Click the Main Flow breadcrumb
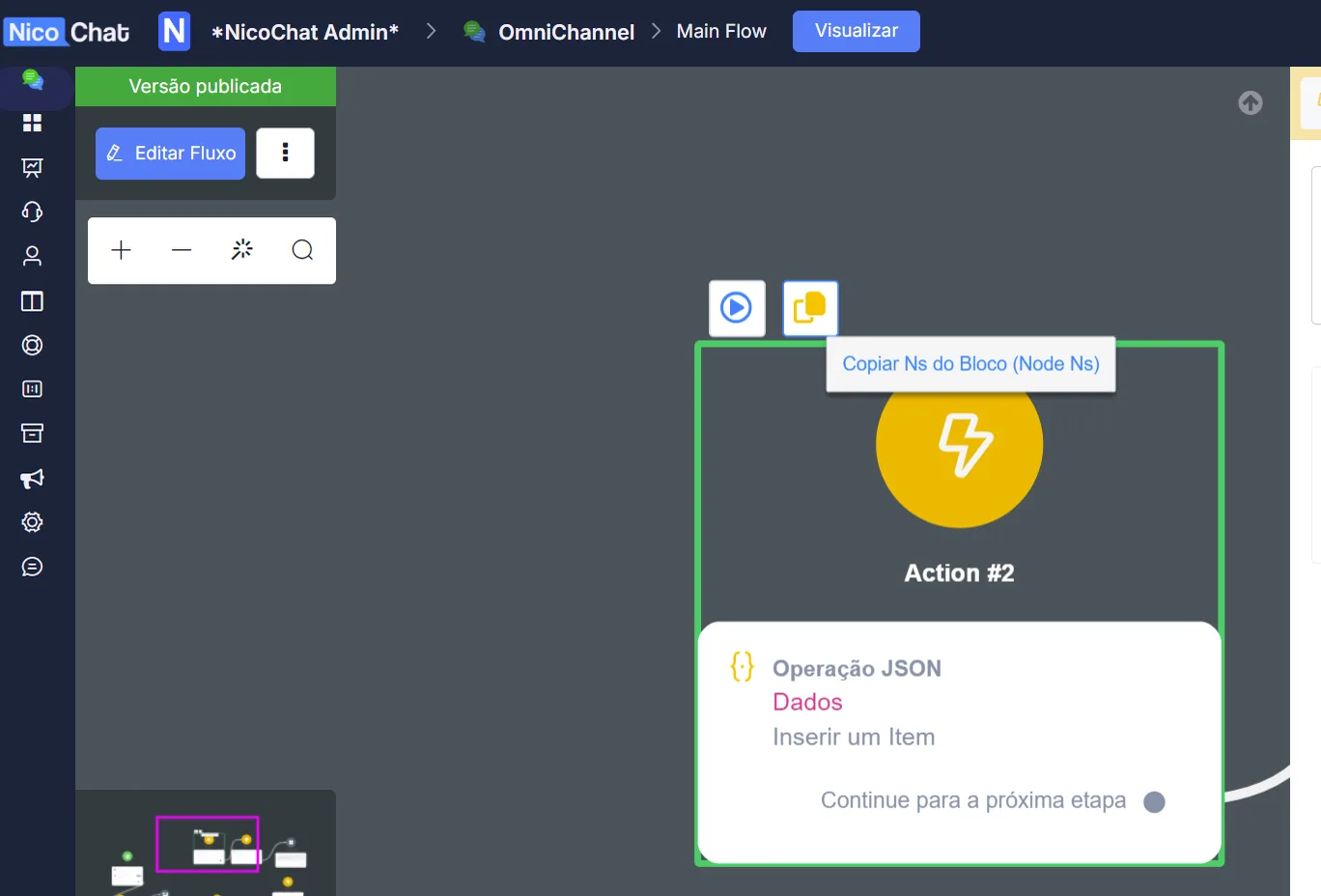 click(x=721, y=32)
